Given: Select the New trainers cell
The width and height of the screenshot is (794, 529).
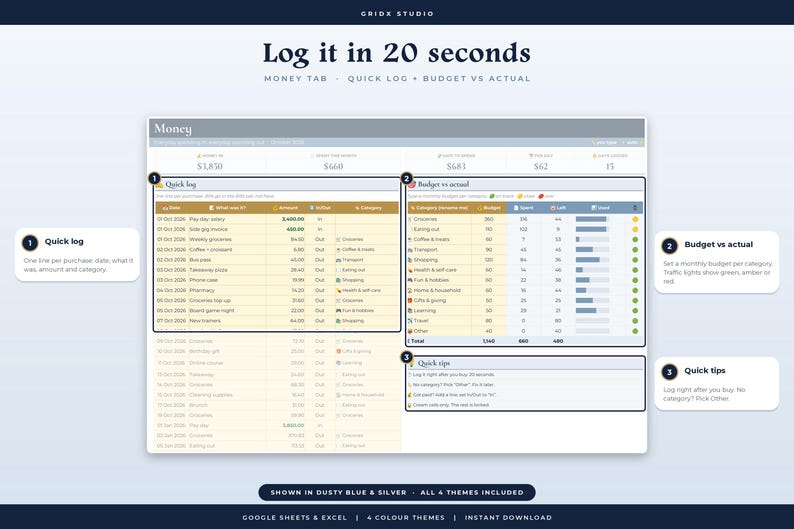Looking at the screenshot, I should point(205,321).
